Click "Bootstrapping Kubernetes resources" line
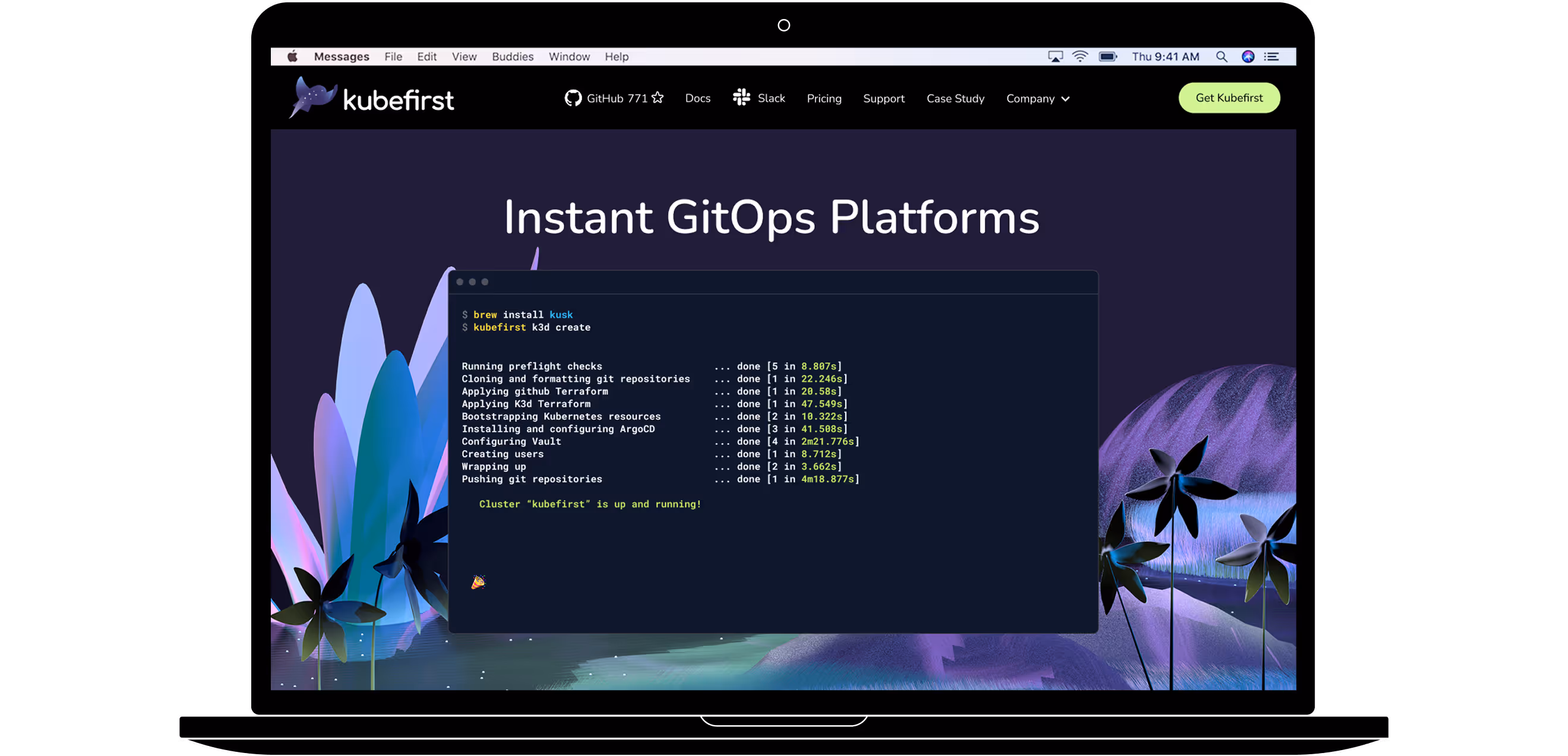1568x756 pixels. click(561, 416)
